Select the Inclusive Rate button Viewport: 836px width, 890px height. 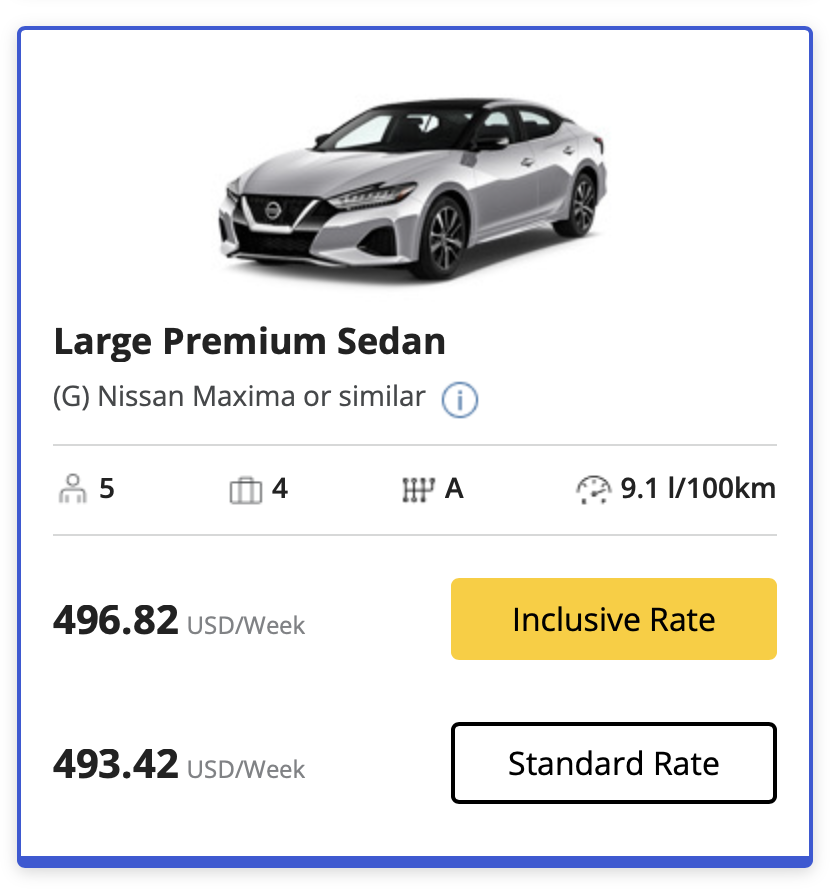(613, 619)
